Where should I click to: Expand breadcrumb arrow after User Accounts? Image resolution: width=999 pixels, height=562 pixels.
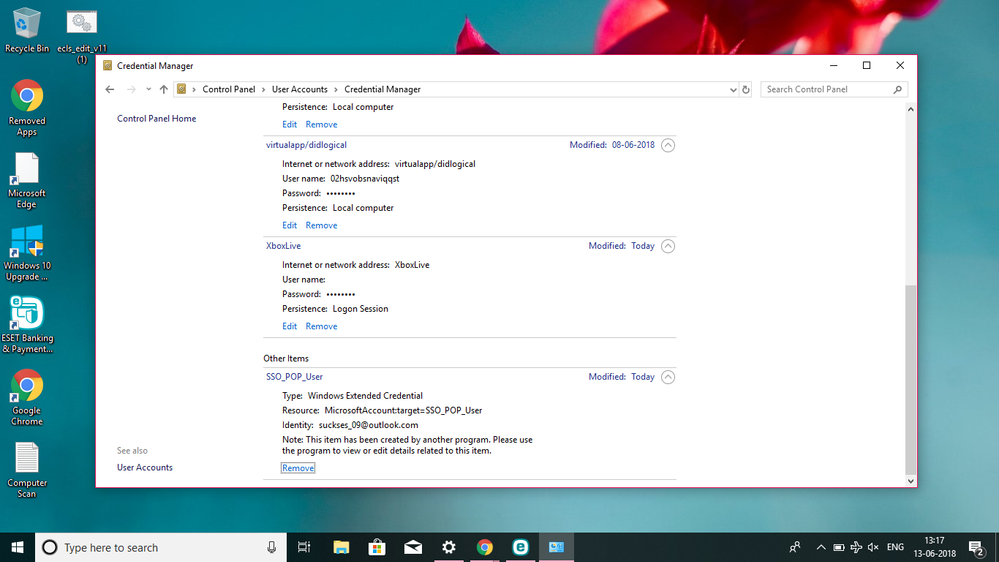coord(336,89)
